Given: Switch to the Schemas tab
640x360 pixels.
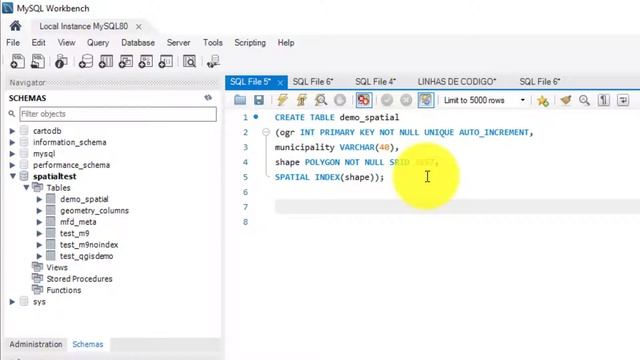Looking at the screenshot, I should pos(88,344).
